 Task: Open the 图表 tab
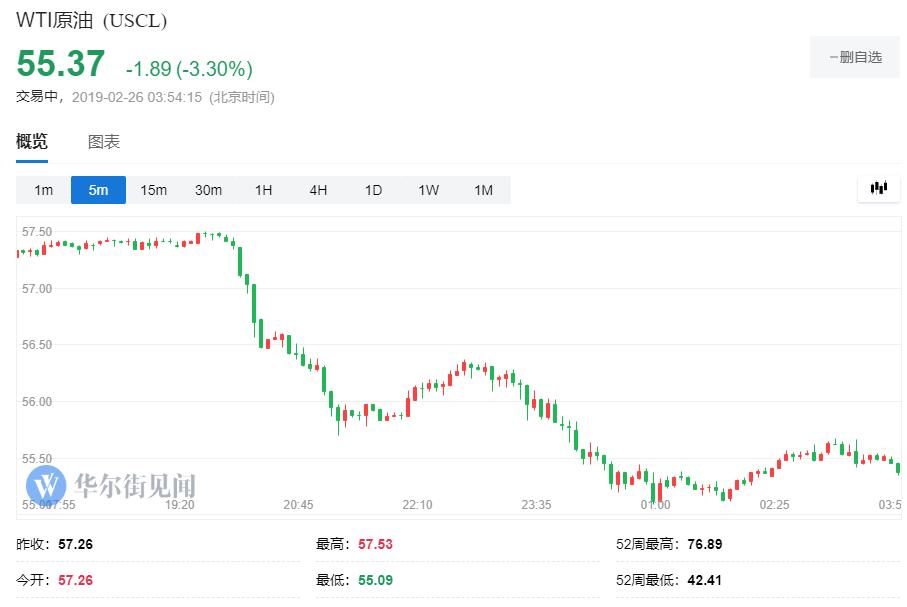tap(104, 142)
